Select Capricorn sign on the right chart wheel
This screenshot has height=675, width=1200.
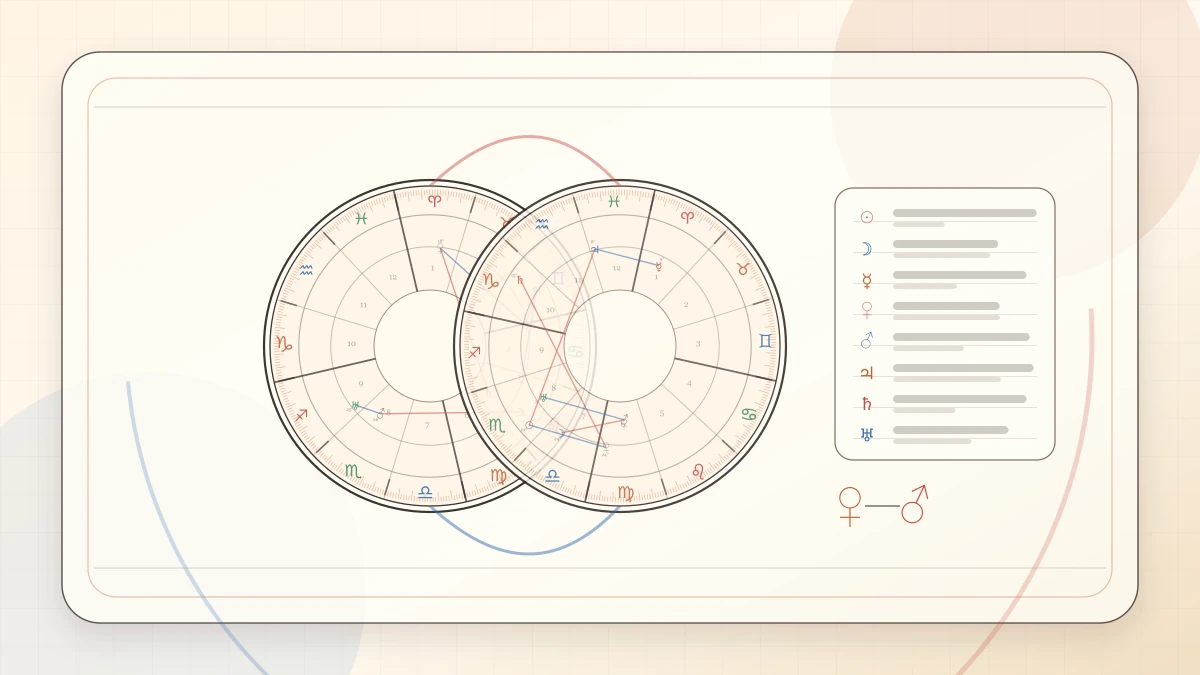click(x=491, y=281)
